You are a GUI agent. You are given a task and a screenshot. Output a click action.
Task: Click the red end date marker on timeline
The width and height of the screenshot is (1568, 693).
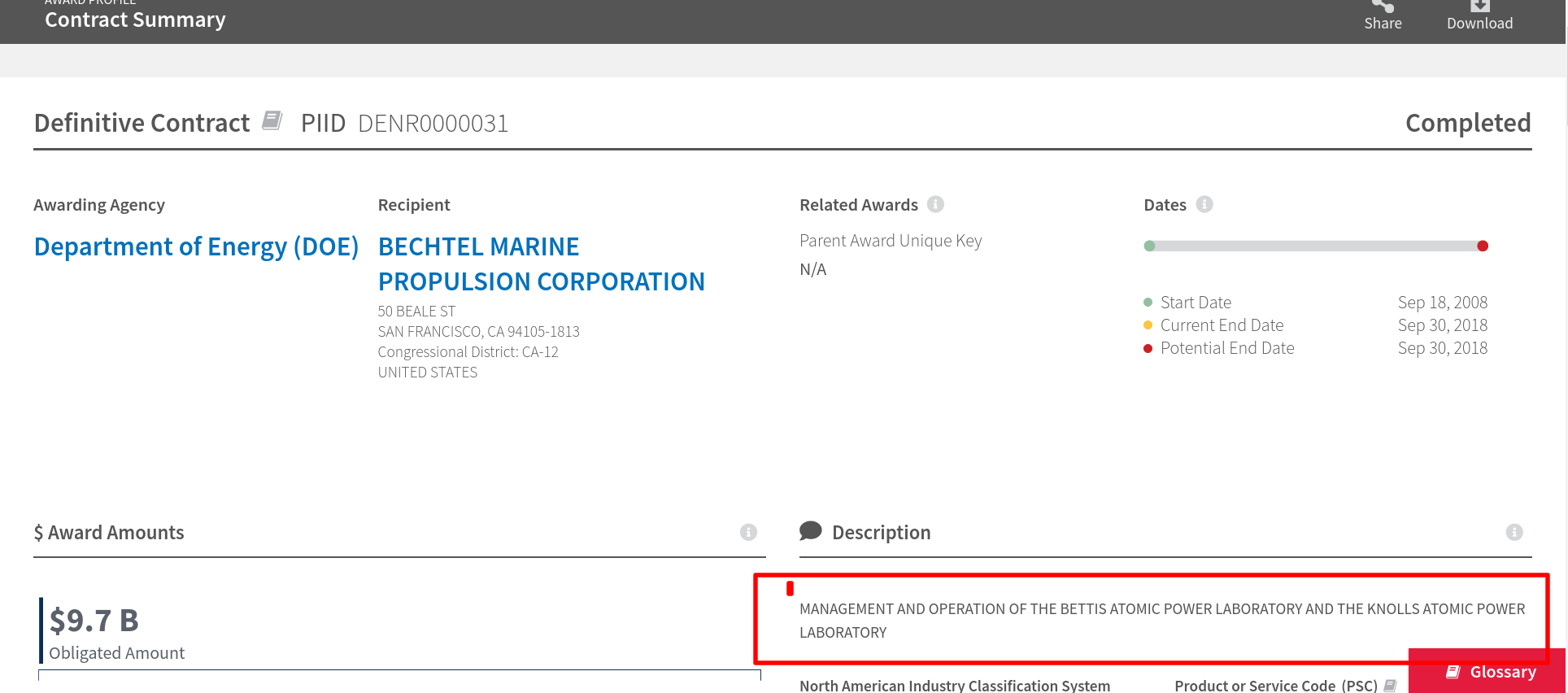(x=1482, y=246)
